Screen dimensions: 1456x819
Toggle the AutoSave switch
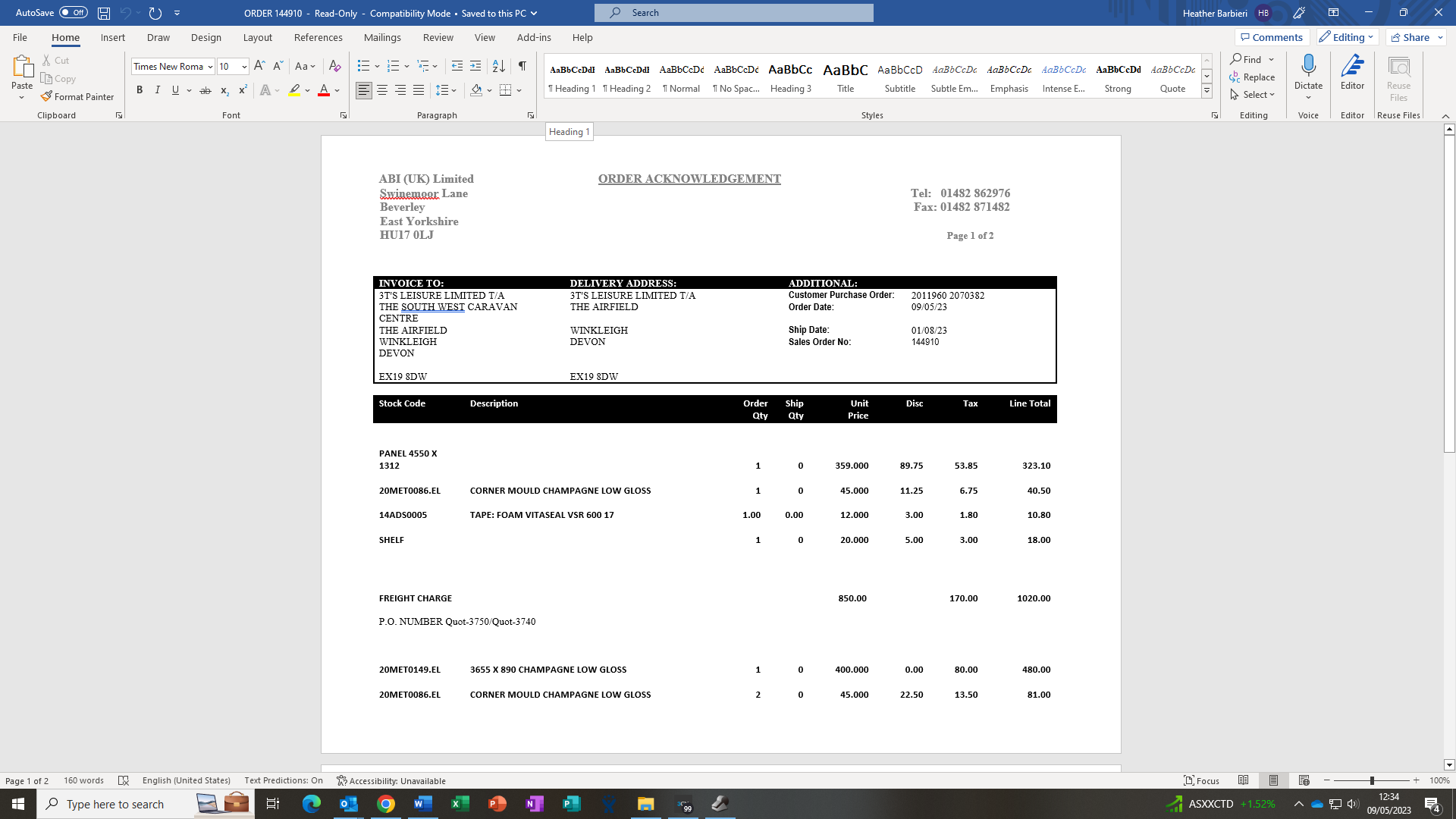[74, 13]
